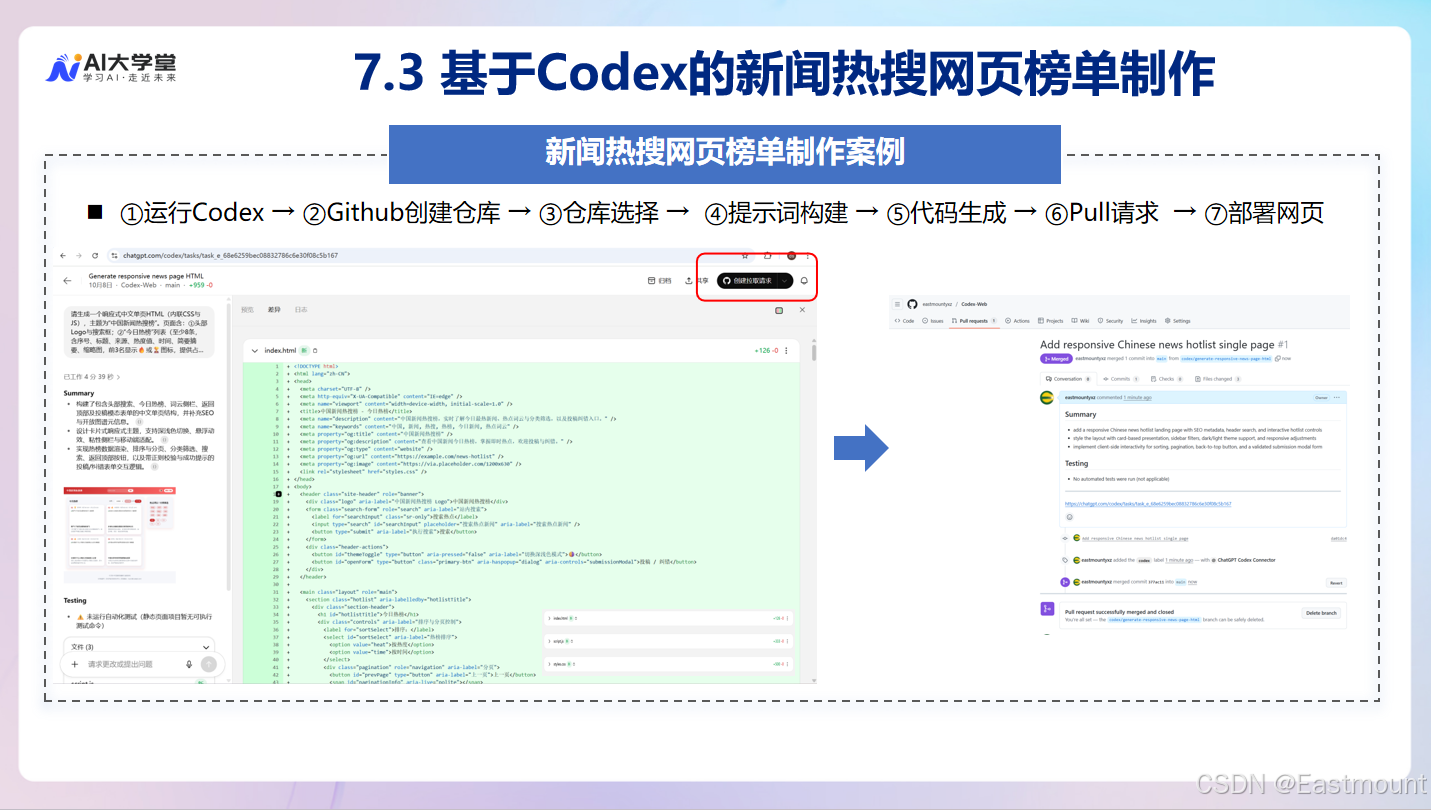Click 共享 share button
This screenshot has width=1431, height=810.
697,281
